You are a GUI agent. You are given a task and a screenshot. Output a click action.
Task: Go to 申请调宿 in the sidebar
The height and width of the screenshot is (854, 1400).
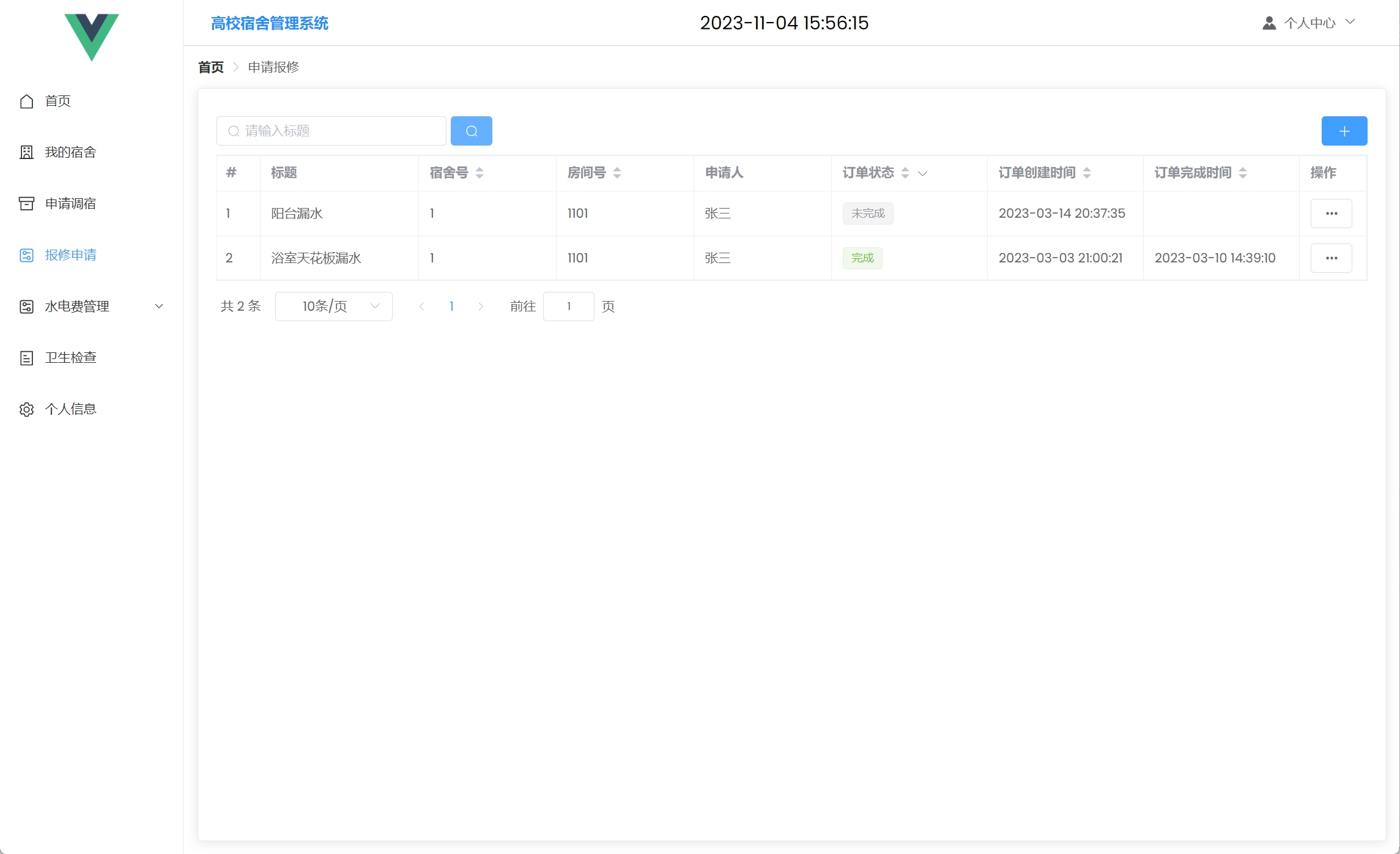(x=70, y=204)
